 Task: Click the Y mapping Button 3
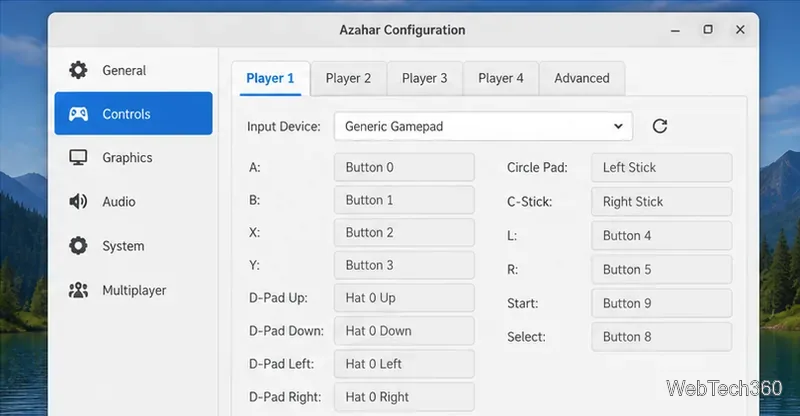pos(404,265)
